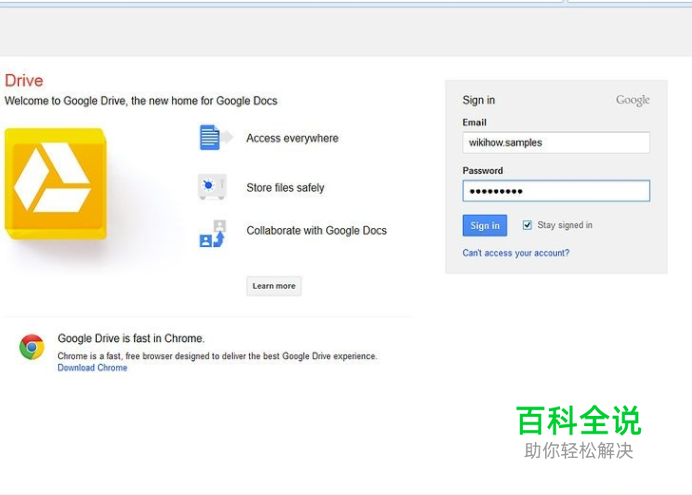Focus the Password input field

[556, 191]
